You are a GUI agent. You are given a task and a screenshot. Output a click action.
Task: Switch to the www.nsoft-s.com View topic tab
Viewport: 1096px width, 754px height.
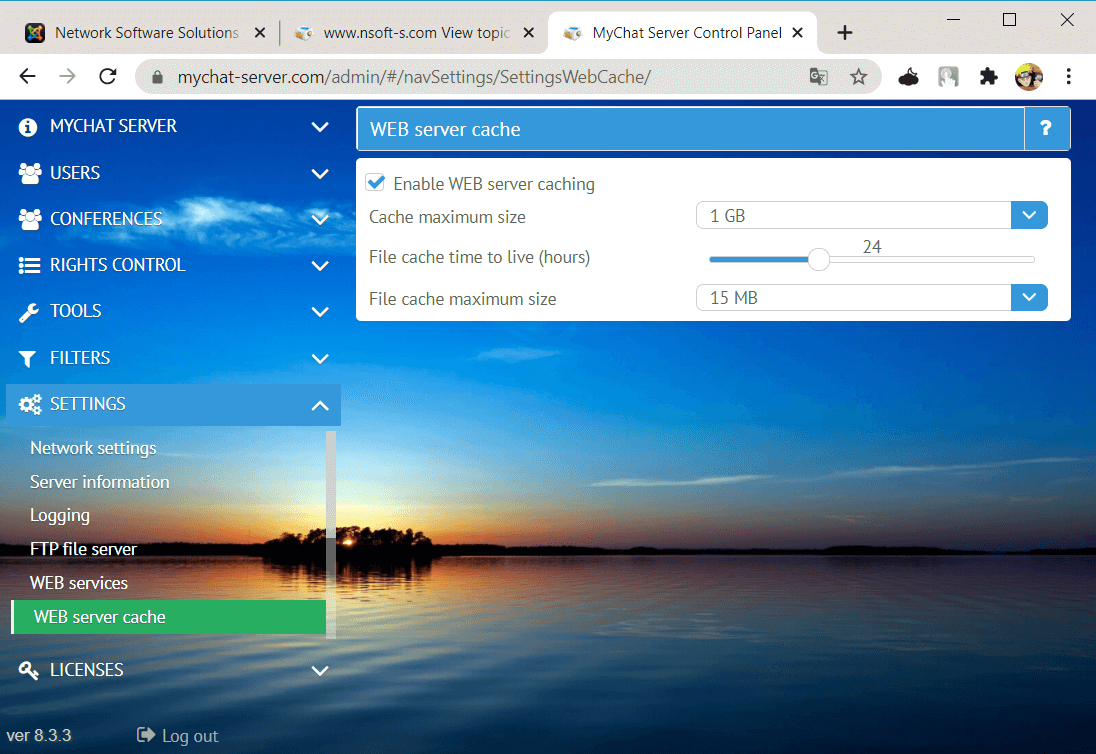[x=412, y=33]
